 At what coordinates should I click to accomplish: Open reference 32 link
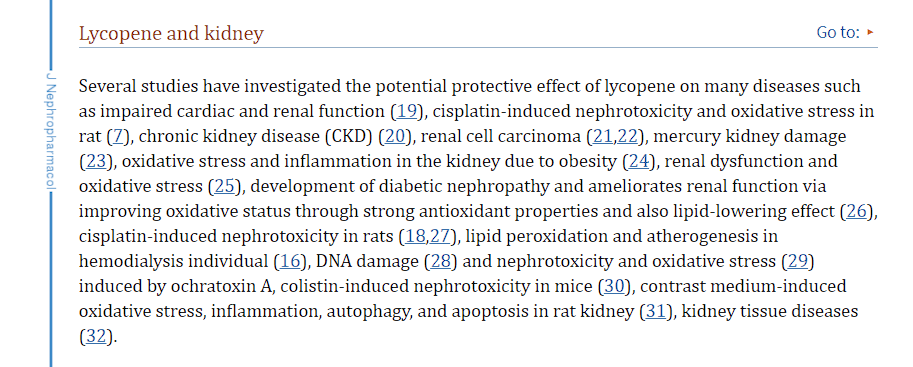[x=95, y=337]
